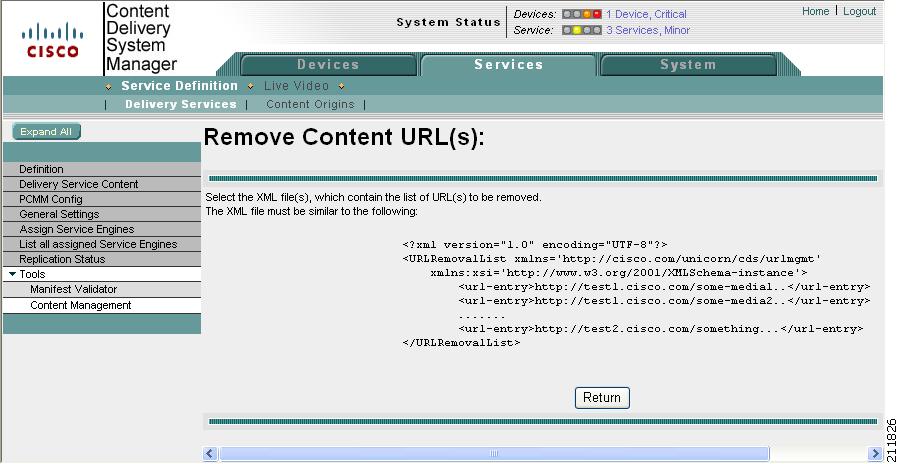Open the '3 Services, Minor' alert link

tap(648, 30)
